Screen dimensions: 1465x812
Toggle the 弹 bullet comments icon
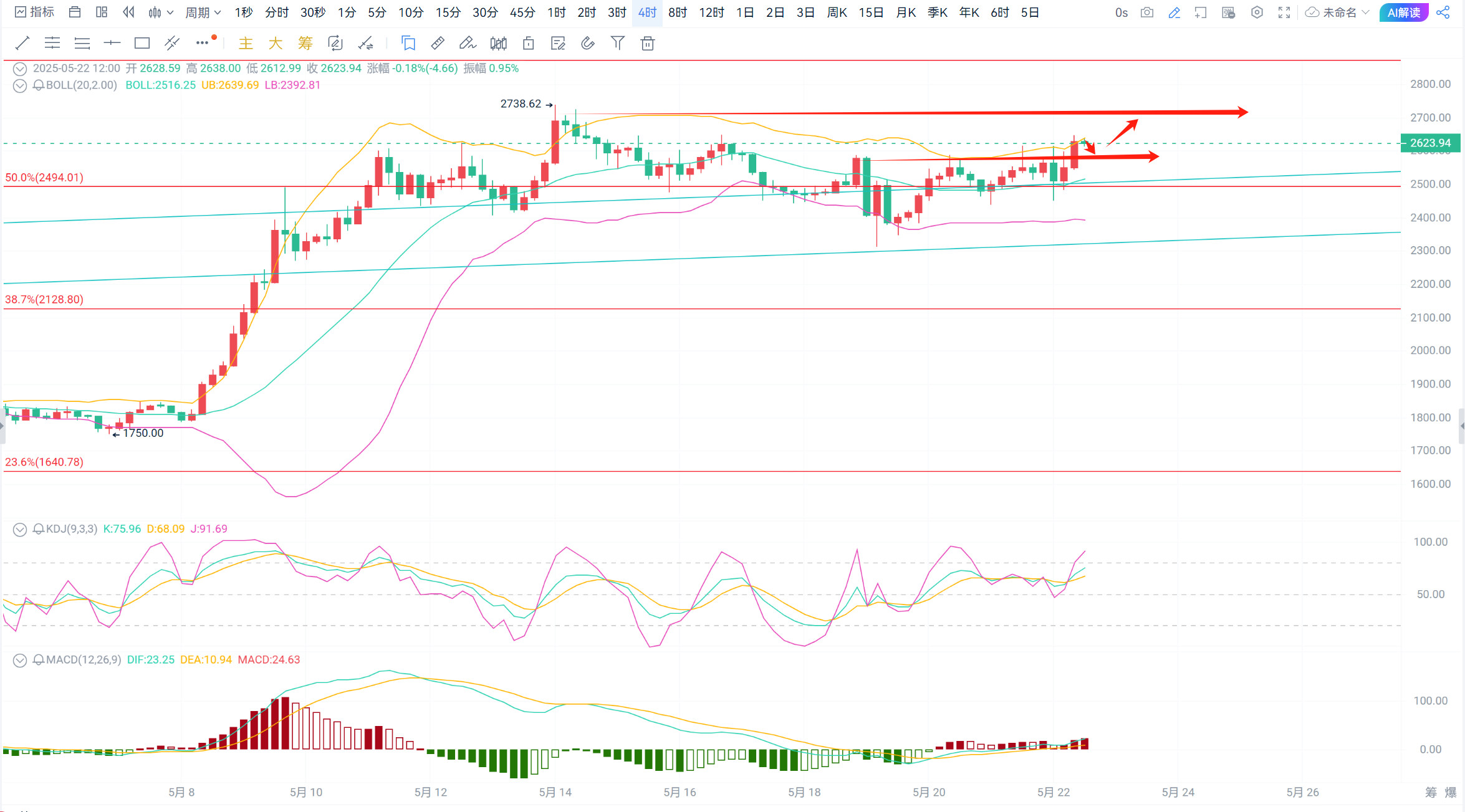[1229, 12]
